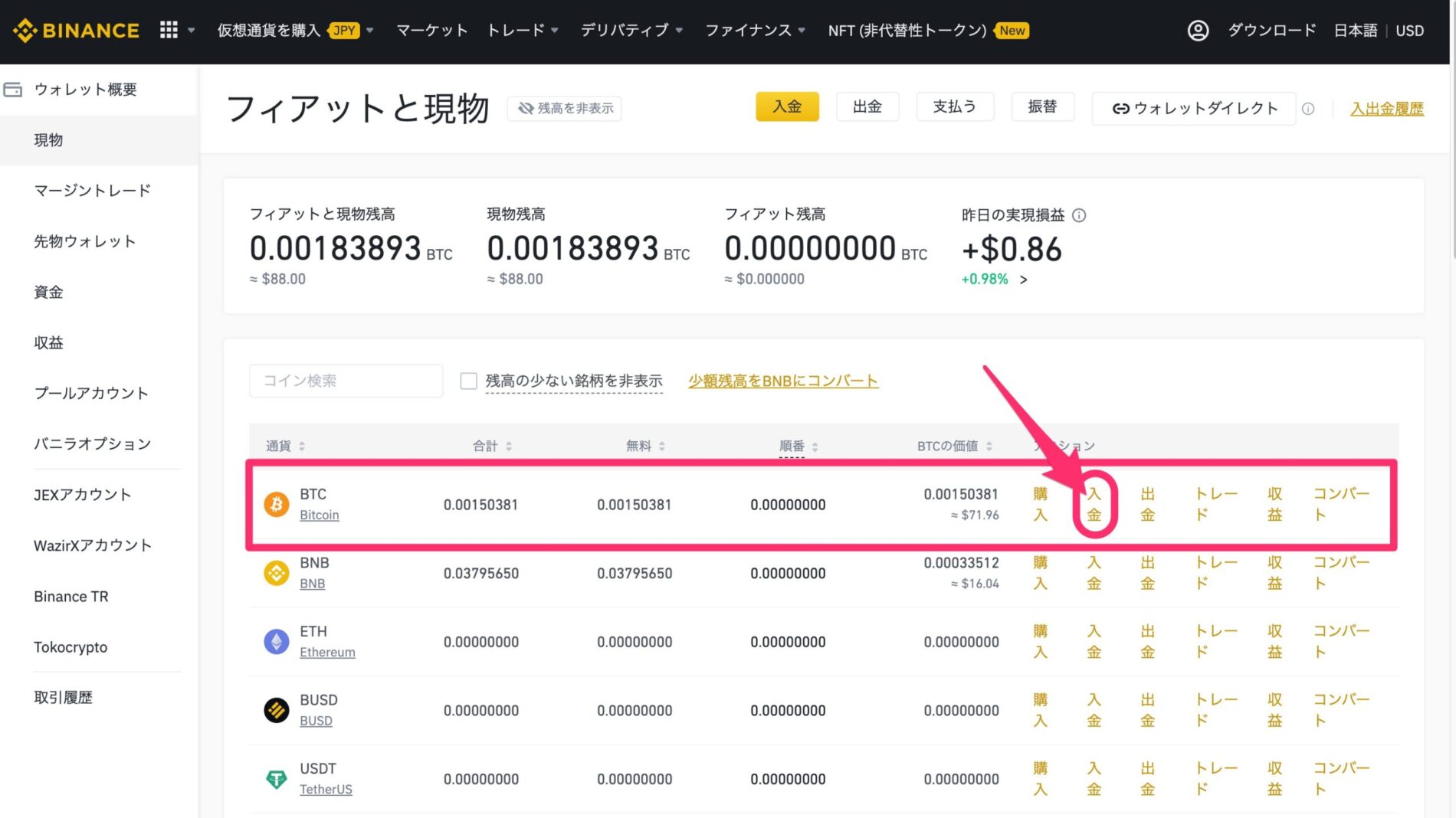Screen dimensions: 1456x818
Task: Change currency via USD
Action: pos(1410,31)
